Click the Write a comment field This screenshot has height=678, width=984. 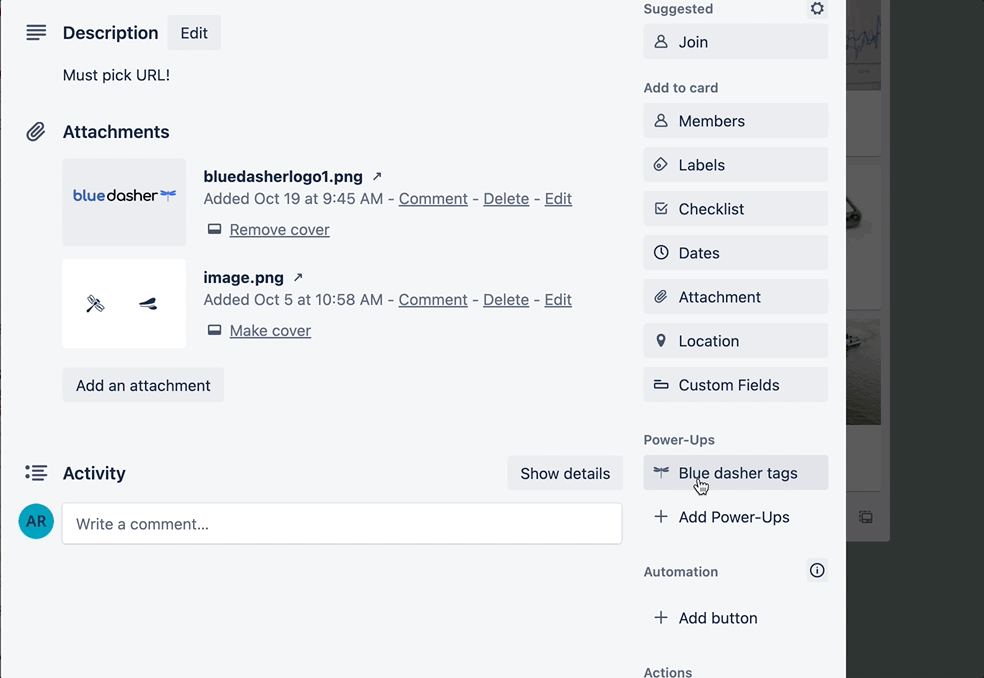342,521
